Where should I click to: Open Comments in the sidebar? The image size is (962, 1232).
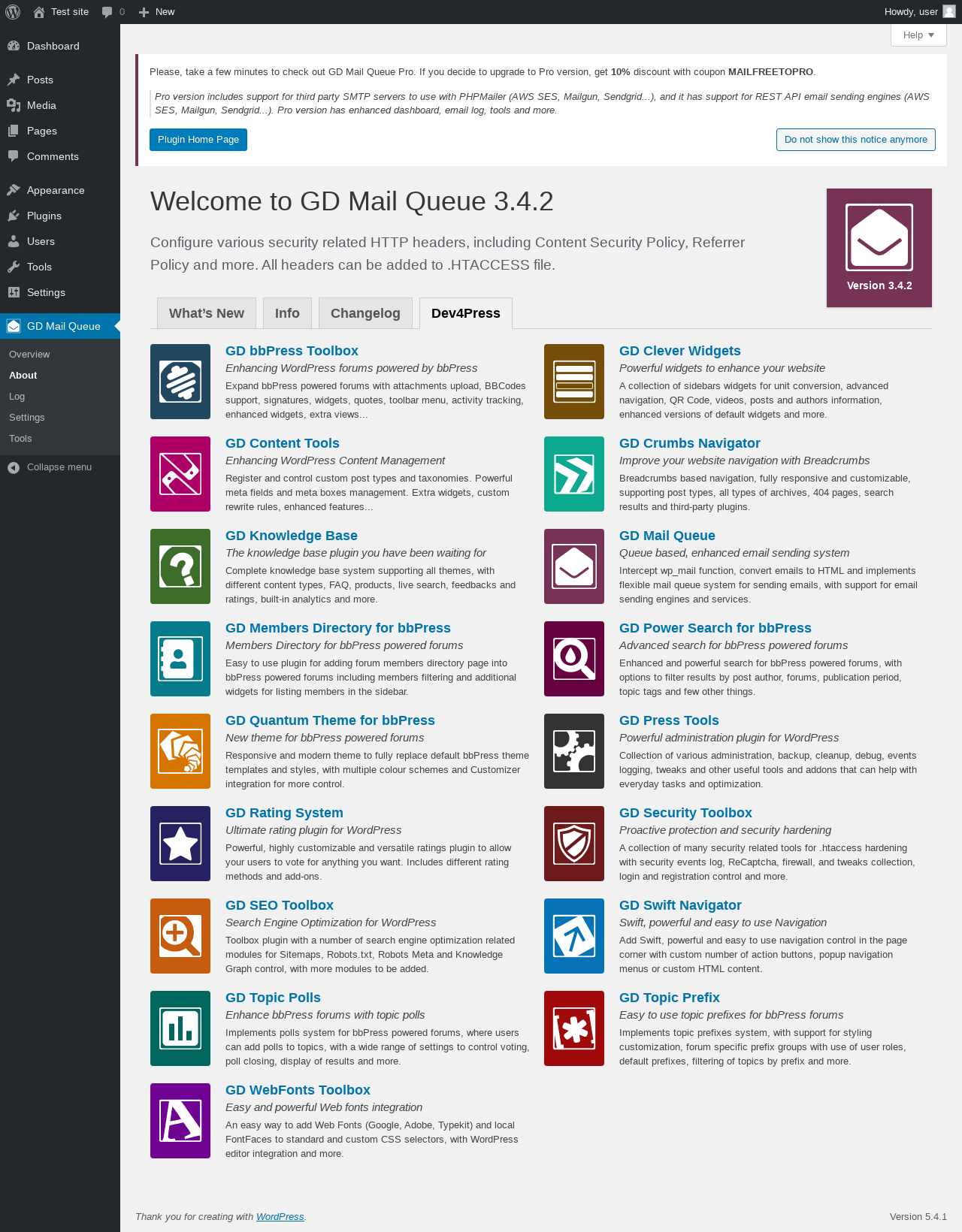pyautogui.click(x=60, y=156)
